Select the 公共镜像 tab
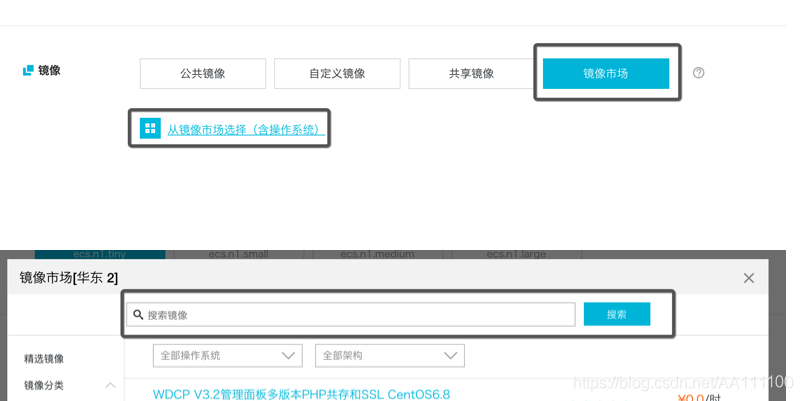This screenshot has width=803, height=401. click(203, 74)
